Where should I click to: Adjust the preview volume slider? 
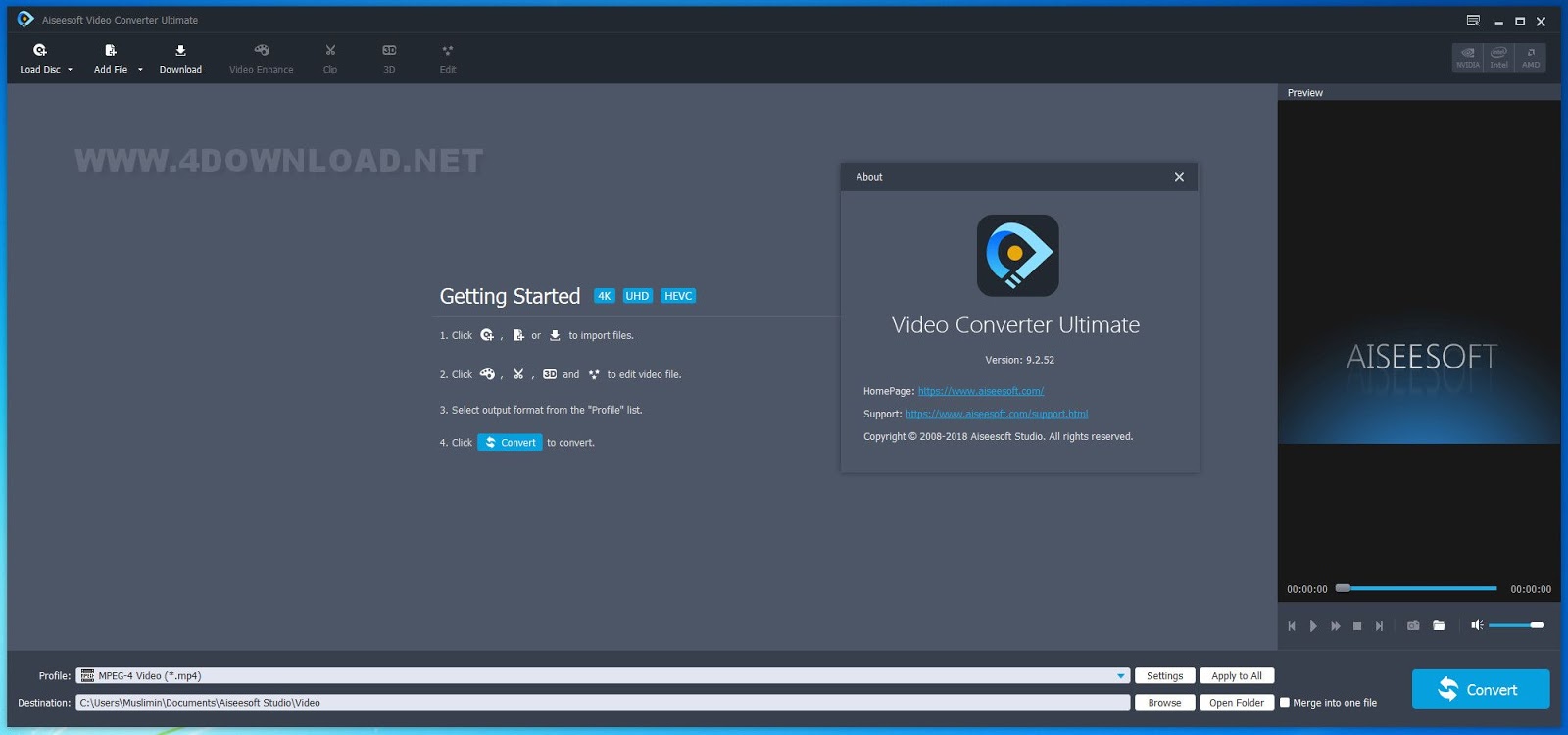[1516, 625]
